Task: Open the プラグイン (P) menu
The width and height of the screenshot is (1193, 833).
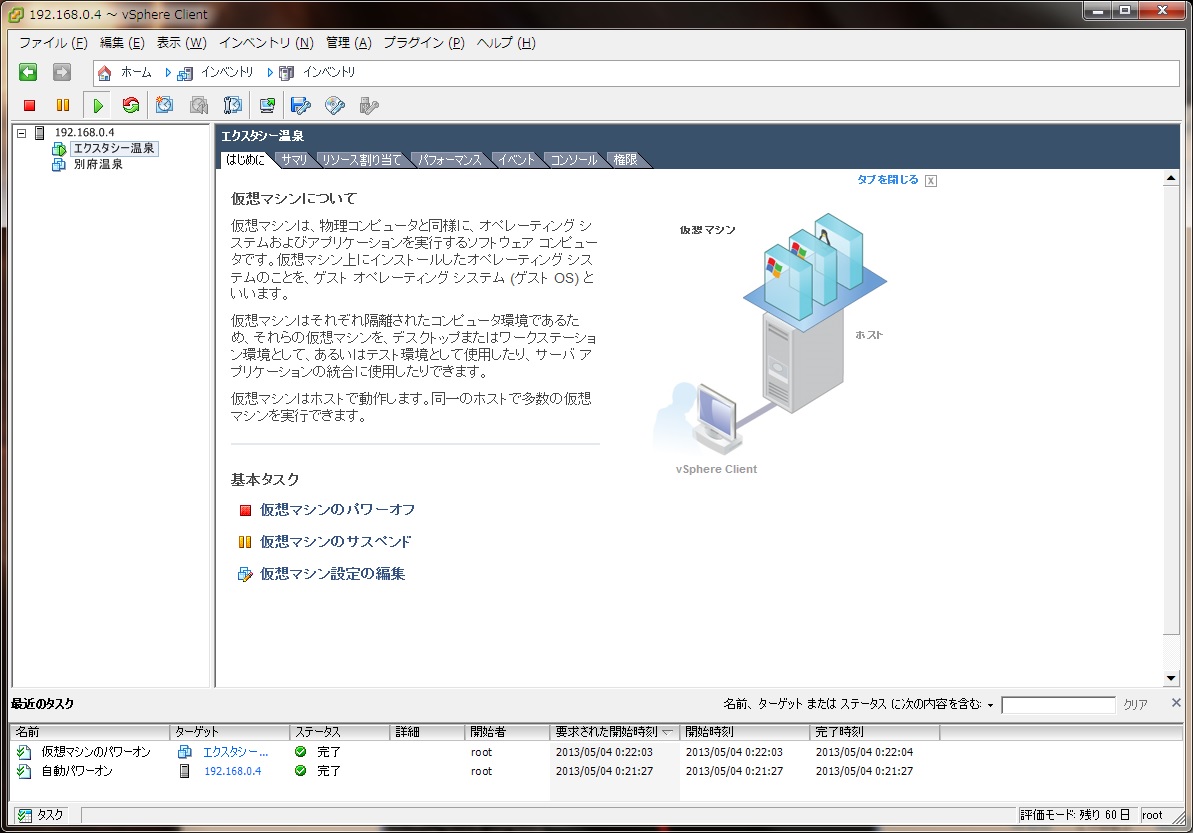Action: (x=424, y=43)
